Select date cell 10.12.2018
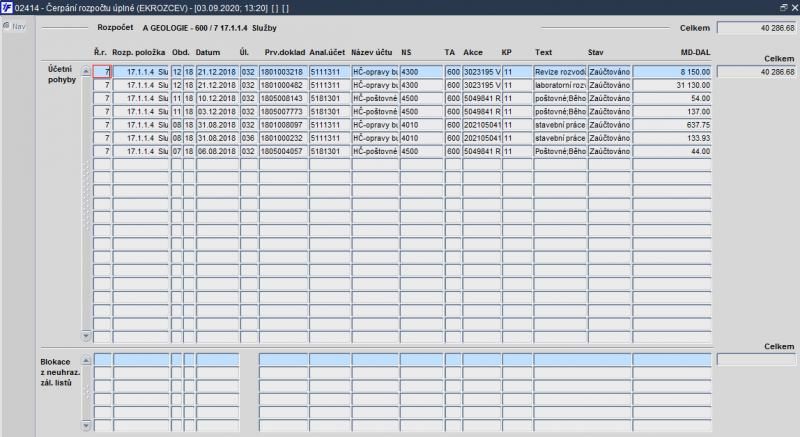Screen dimensions: 800x437 click(217, 98)
